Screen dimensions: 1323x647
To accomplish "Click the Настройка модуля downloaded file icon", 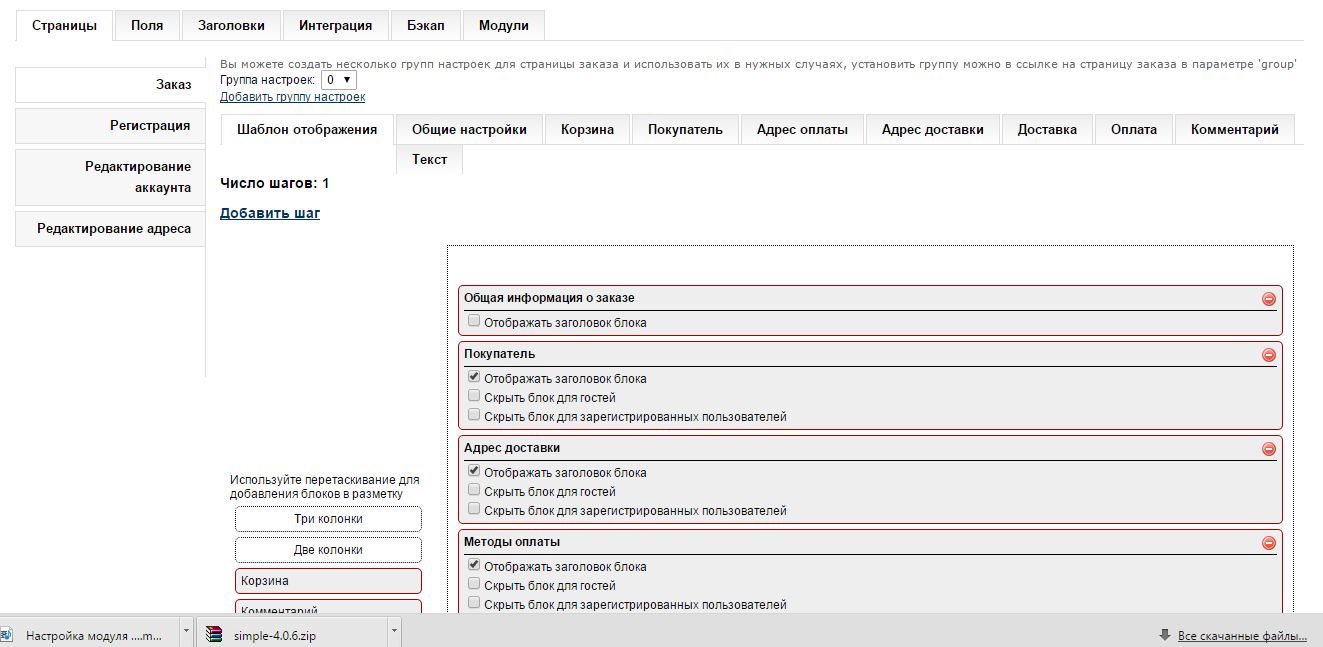I will [6, 634].
